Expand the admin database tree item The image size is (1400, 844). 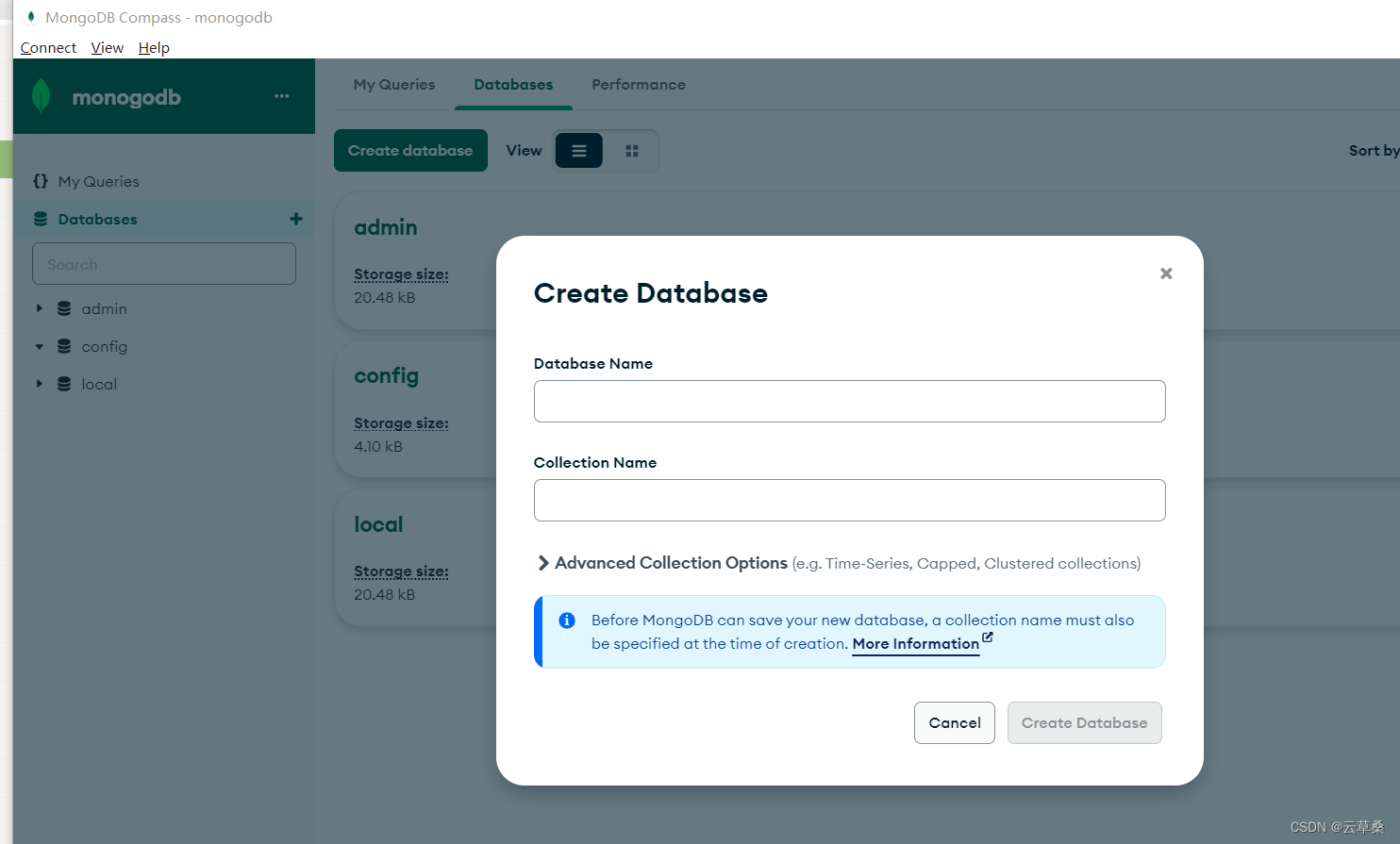39,308
